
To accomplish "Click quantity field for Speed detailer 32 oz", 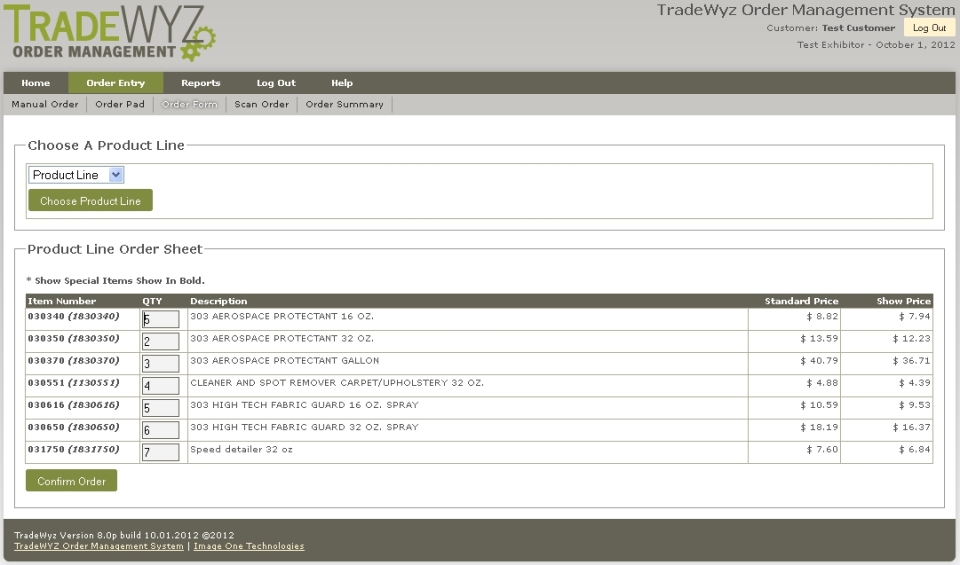I will coord(160,452).
